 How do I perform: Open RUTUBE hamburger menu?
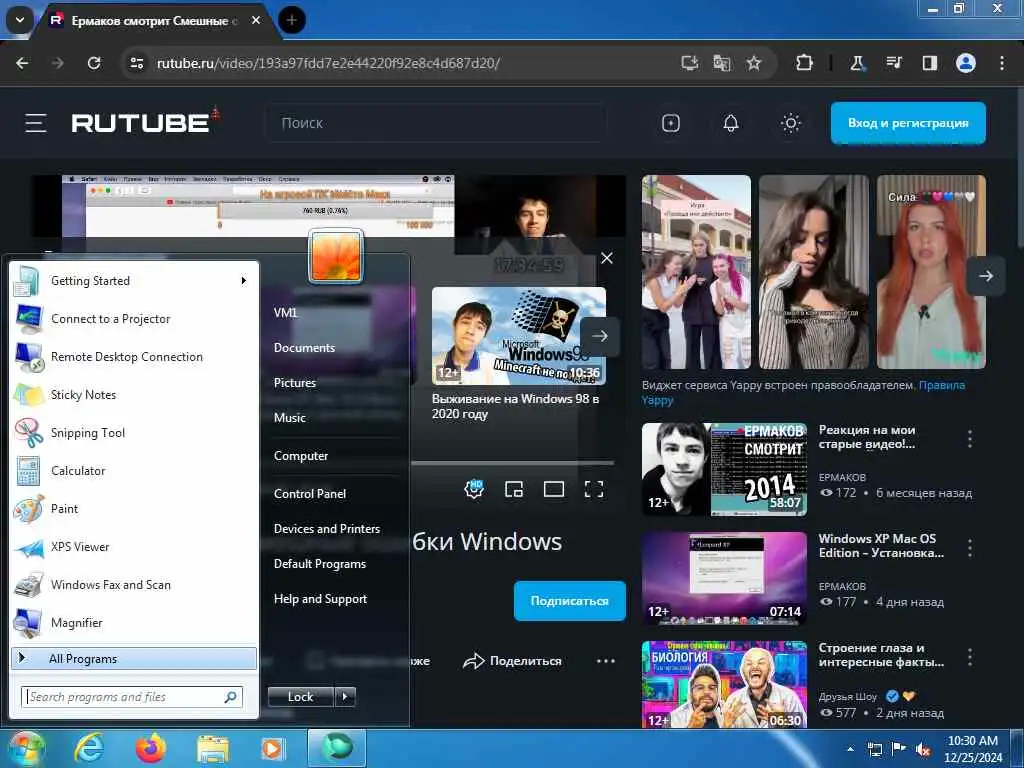(x=36, y=123)
